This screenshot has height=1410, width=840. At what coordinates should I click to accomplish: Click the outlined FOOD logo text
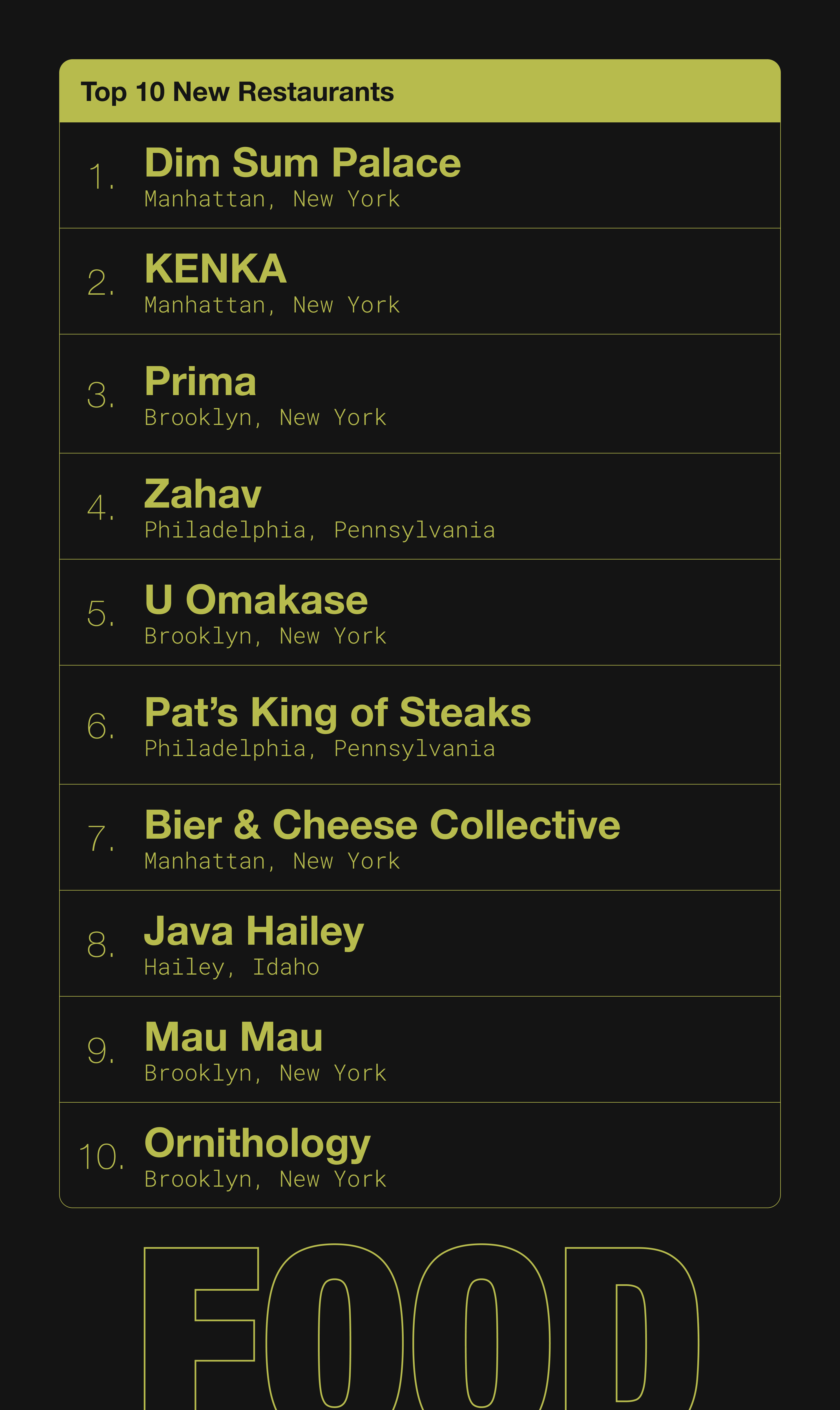pos(422,1326)
